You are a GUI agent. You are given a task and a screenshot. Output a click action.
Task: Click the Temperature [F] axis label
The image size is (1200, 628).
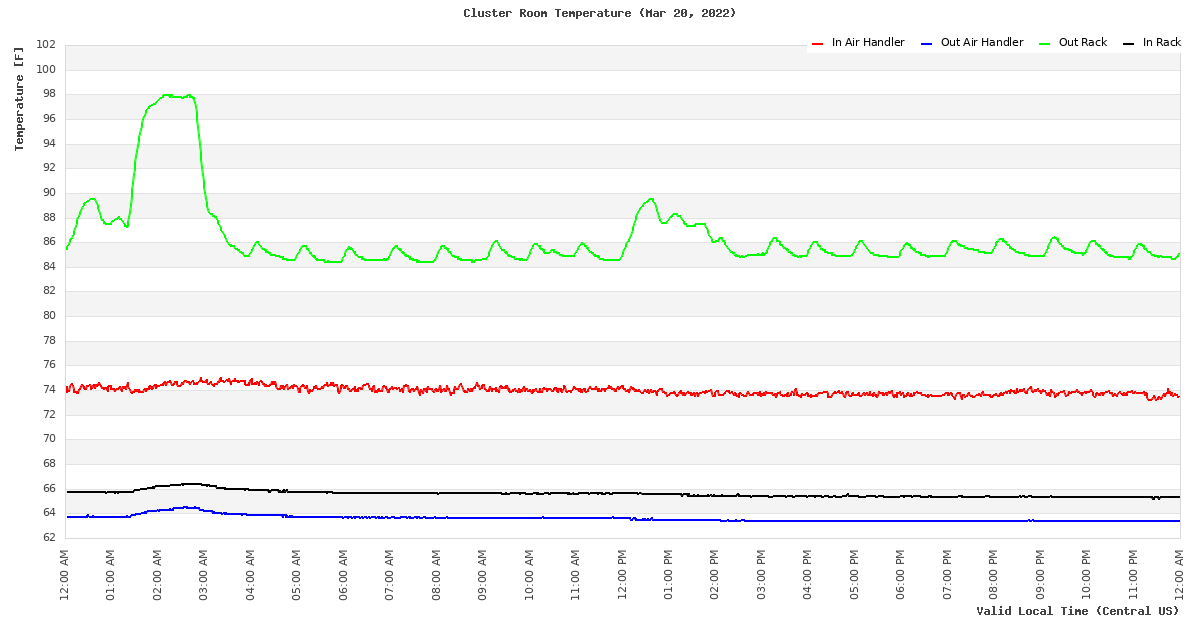coord(19,98)
